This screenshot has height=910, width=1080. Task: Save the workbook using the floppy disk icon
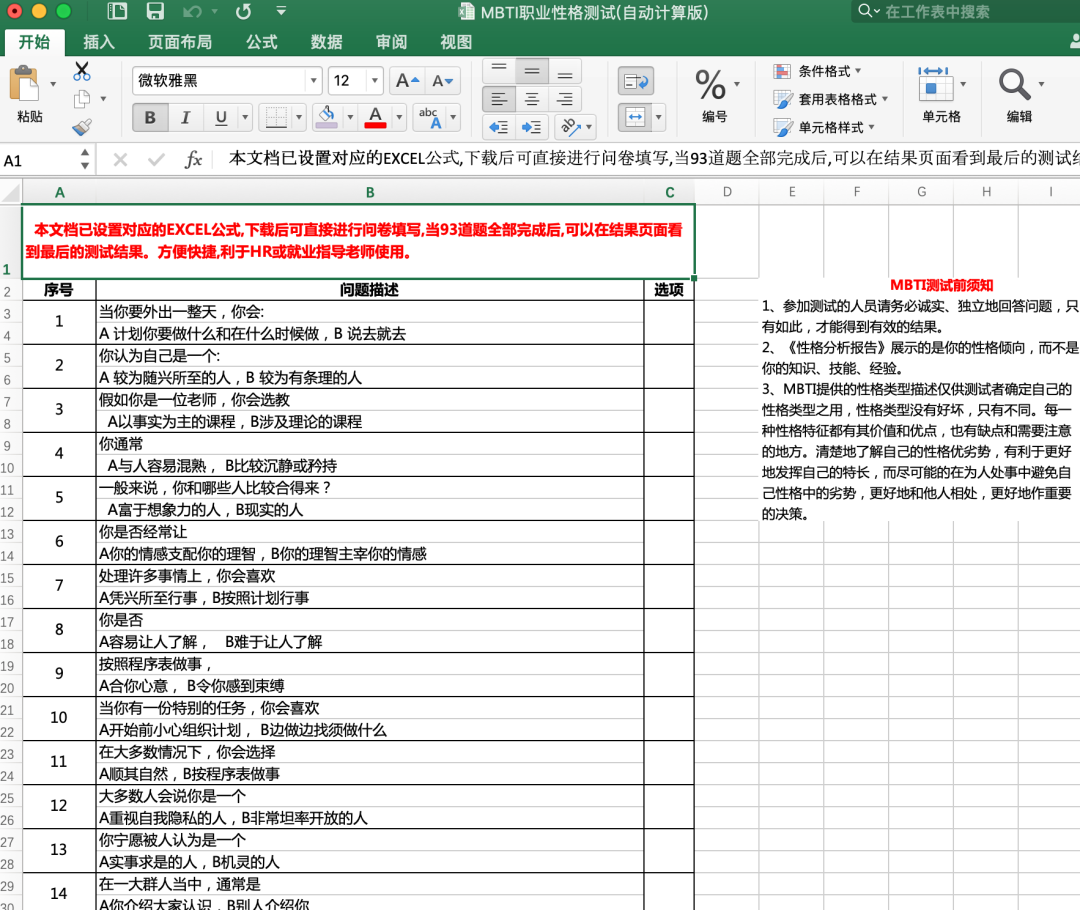[155, 11]
